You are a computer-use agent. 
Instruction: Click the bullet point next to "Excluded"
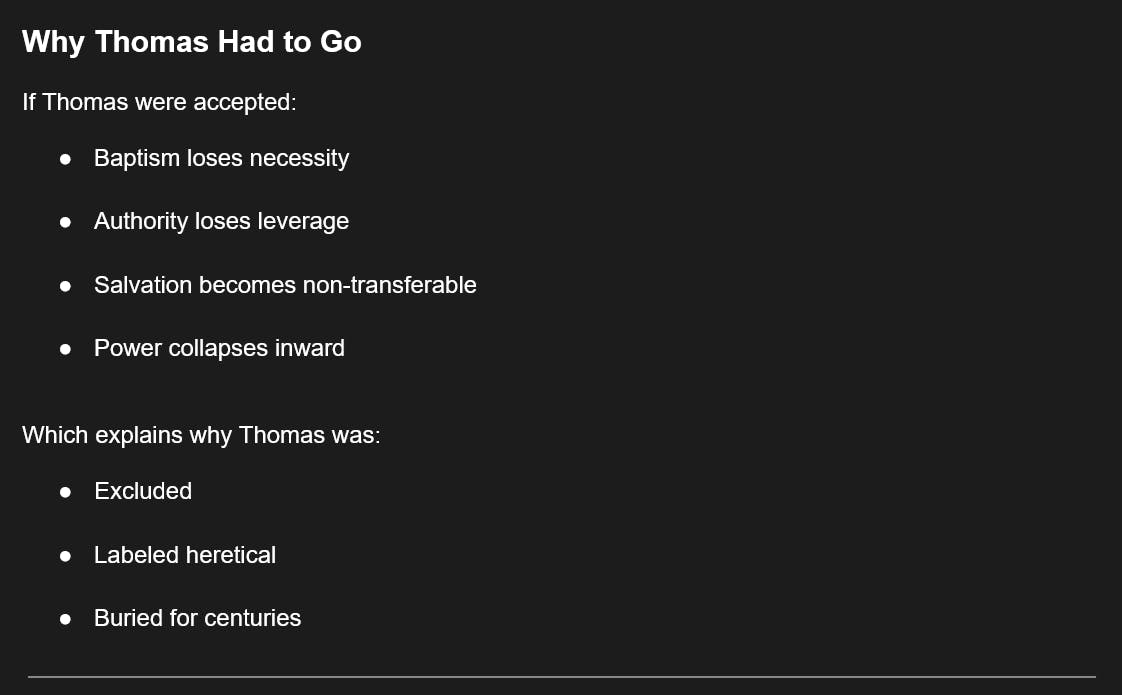65,492
